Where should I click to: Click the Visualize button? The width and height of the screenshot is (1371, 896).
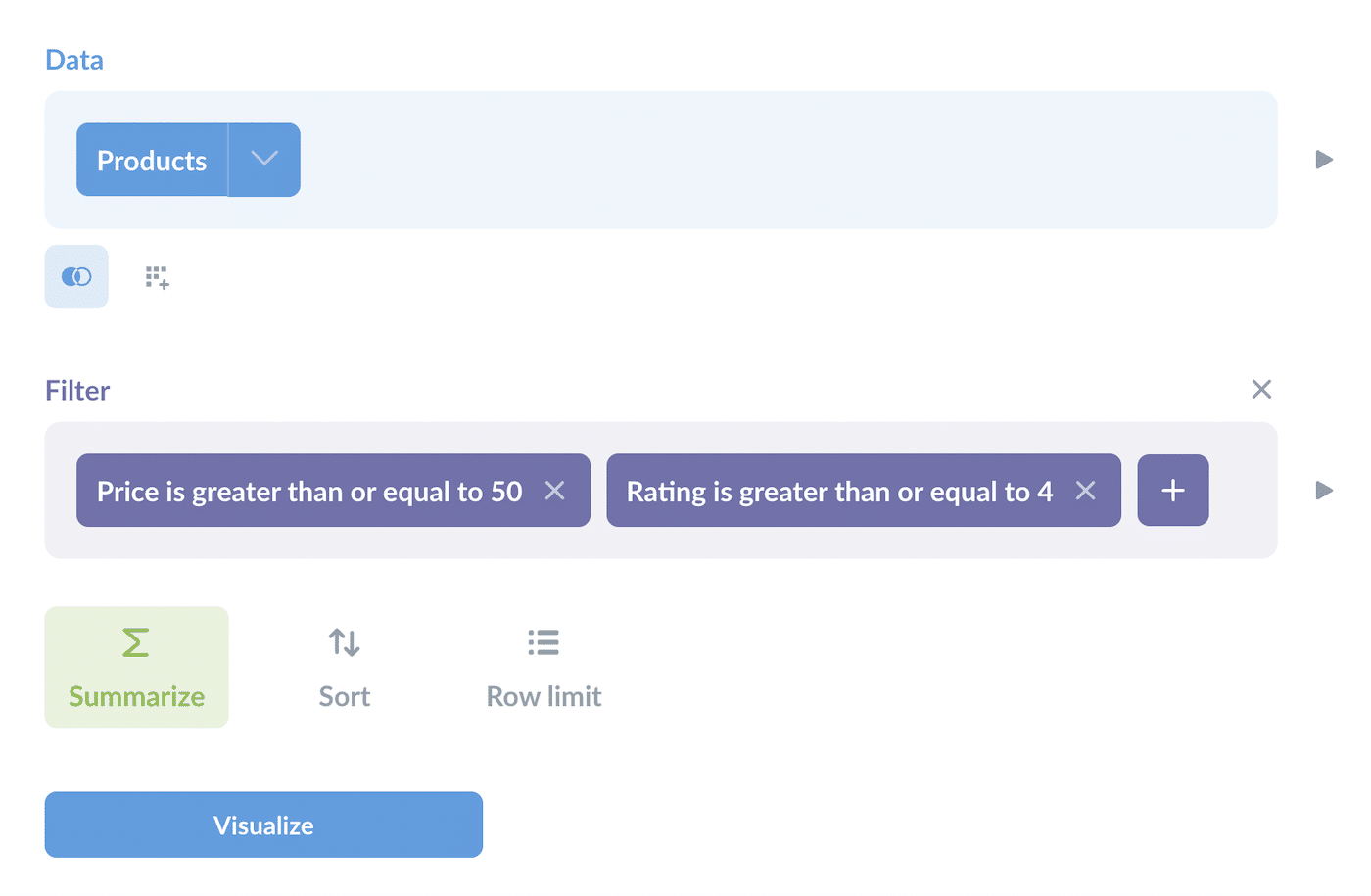(x=262, y=824)
